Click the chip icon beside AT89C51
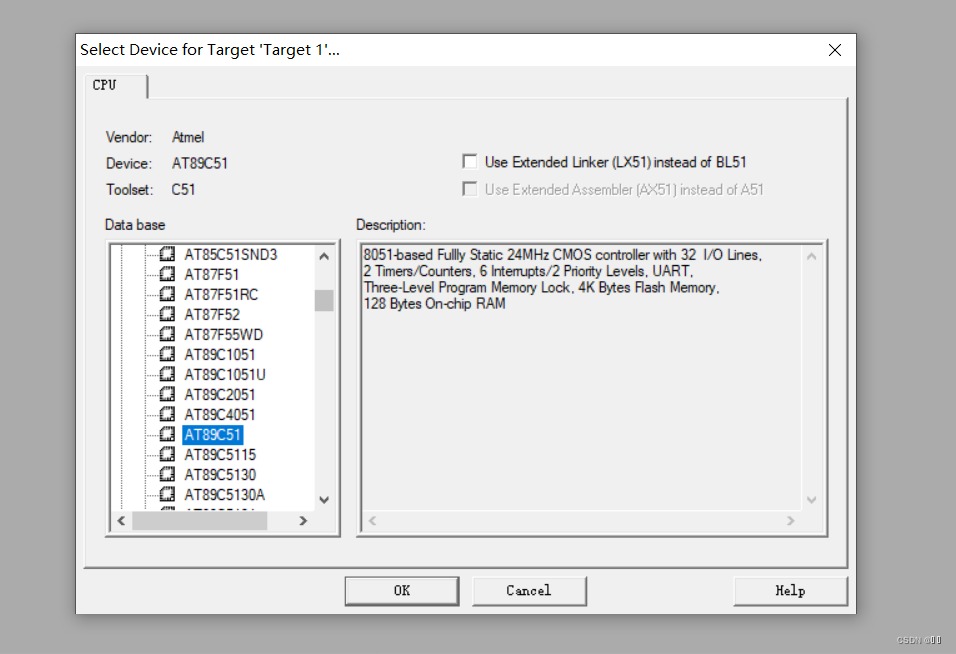 (167, 435)
